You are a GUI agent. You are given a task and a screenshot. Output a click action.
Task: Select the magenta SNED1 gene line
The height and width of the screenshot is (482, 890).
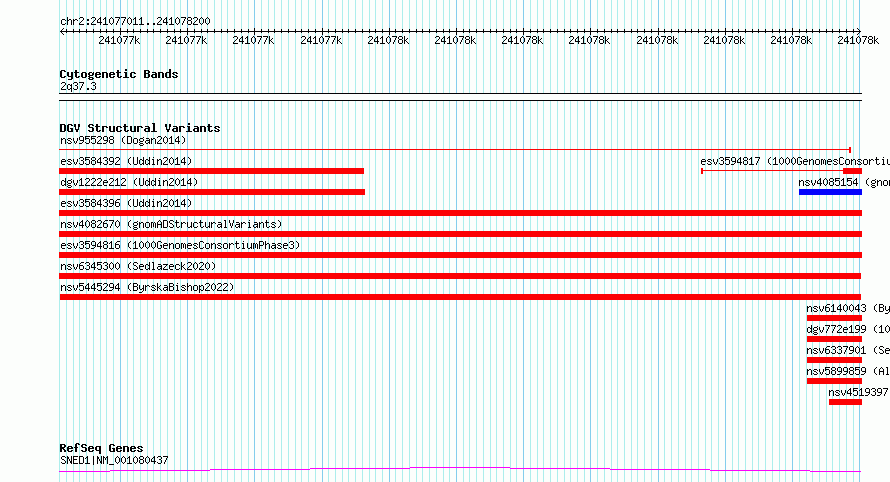[x=460, y=469]
